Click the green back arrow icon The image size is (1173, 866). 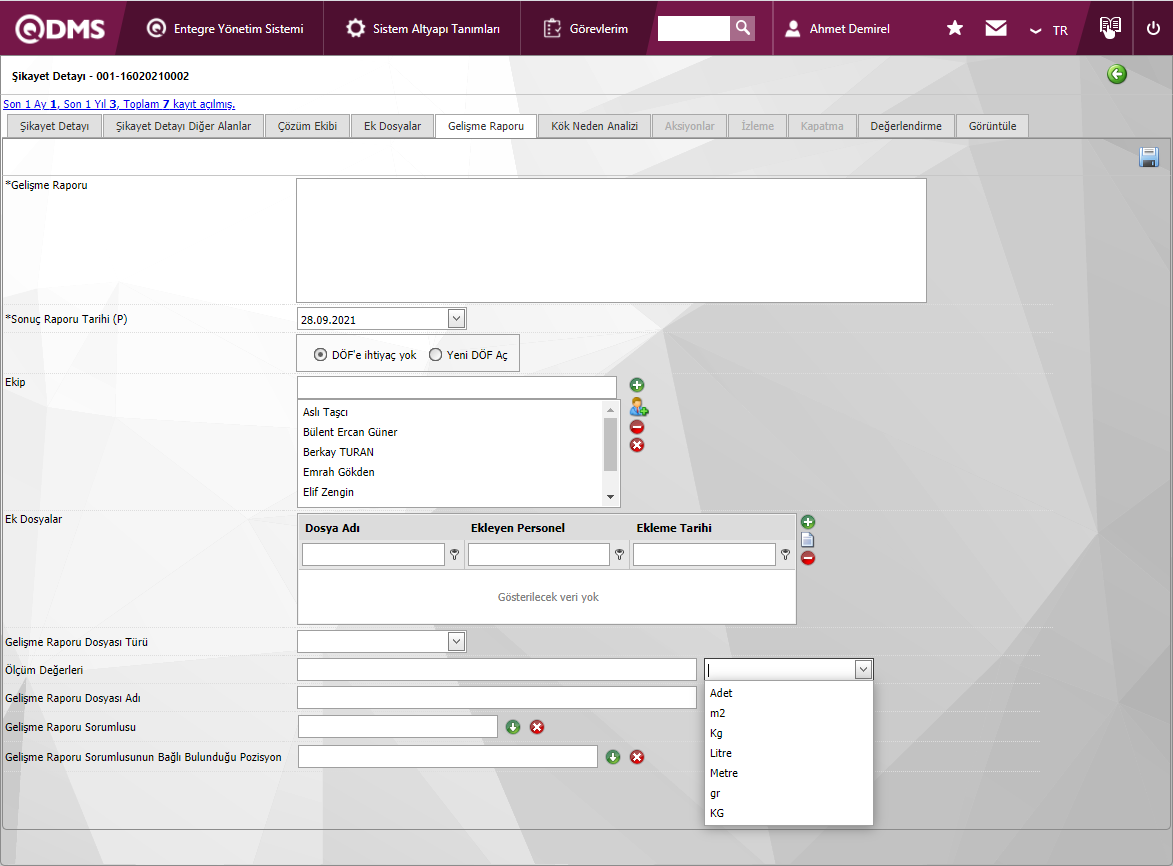[1117, 74]
